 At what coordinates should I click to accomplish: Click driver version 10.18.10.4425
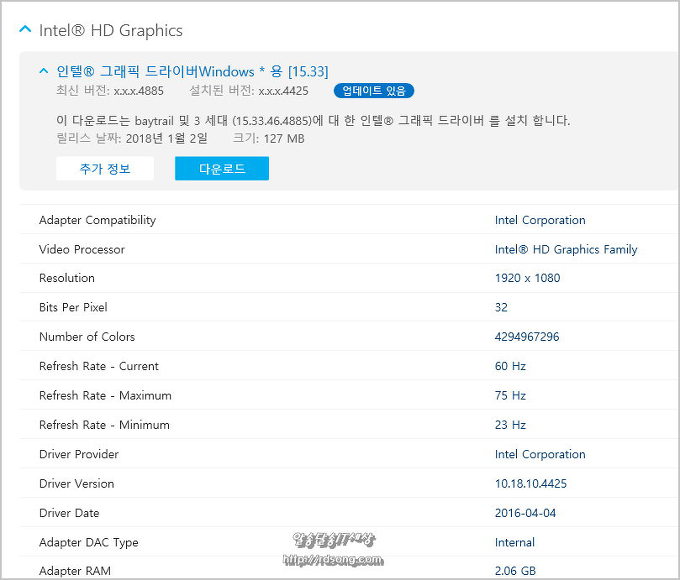point(530,483)
